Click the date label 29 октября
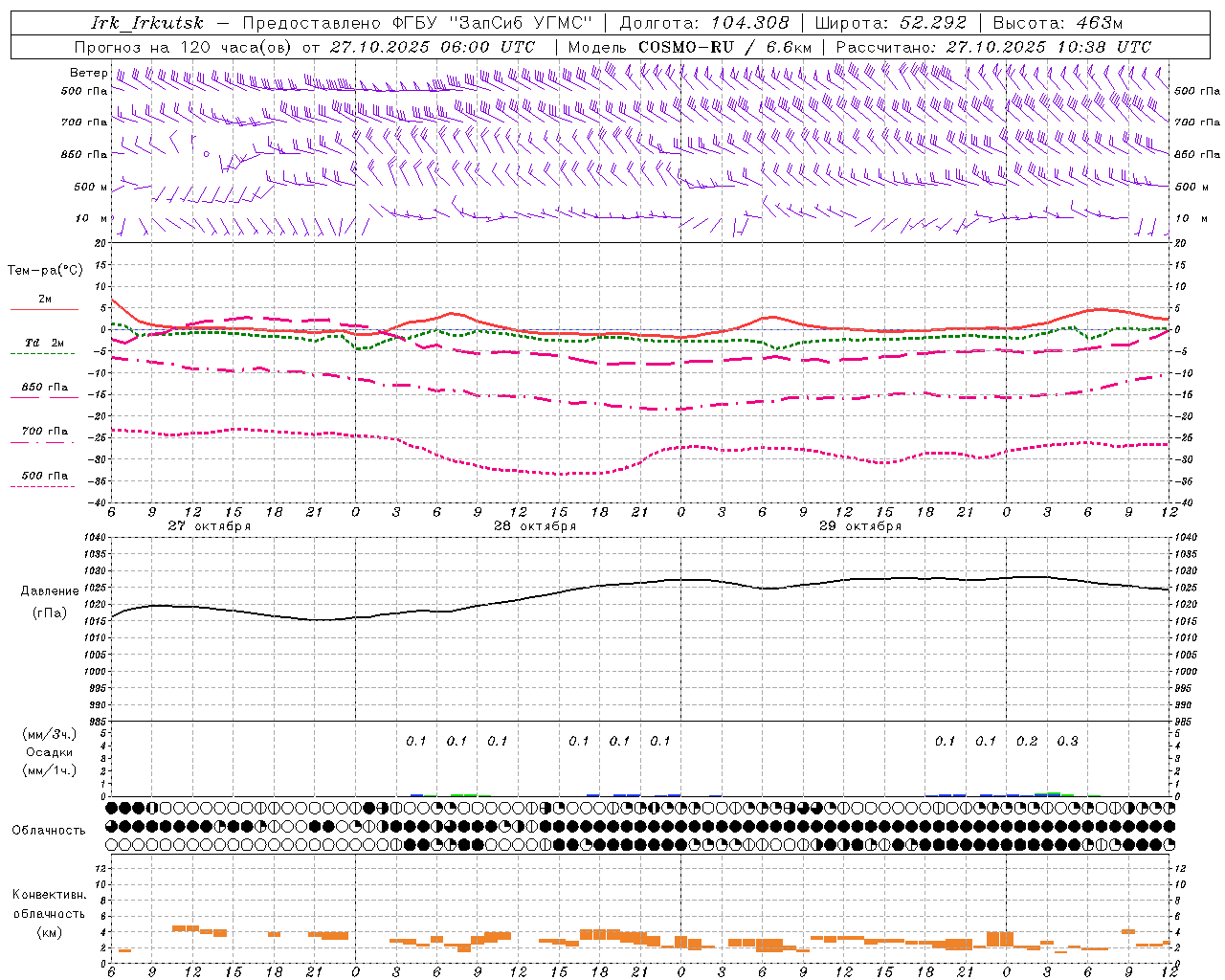Screen dimensions: 1225x980 pyautogui.click(x=860, y=526)
